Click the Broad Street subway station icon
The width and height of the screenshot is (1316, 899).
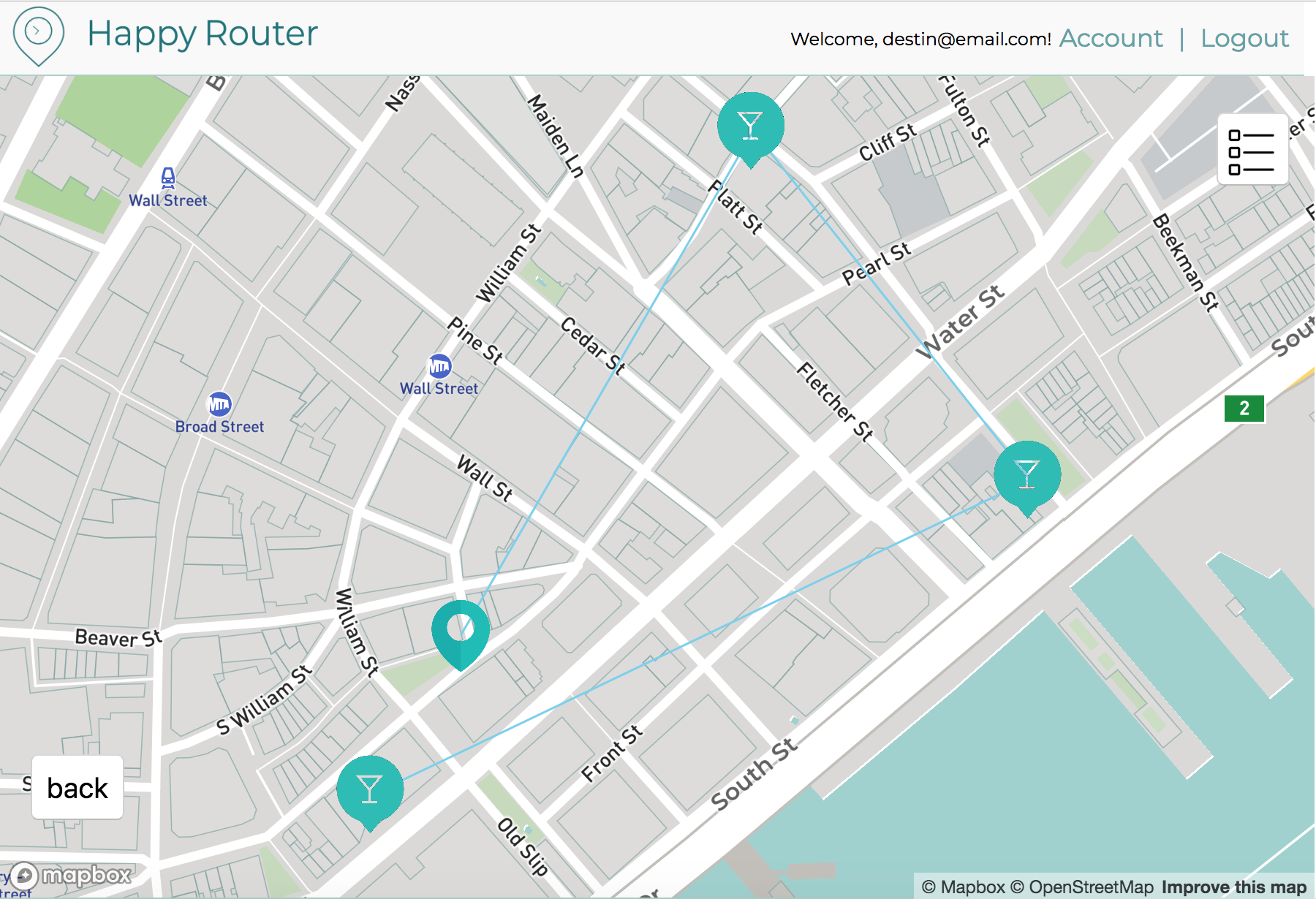point(219,403)
